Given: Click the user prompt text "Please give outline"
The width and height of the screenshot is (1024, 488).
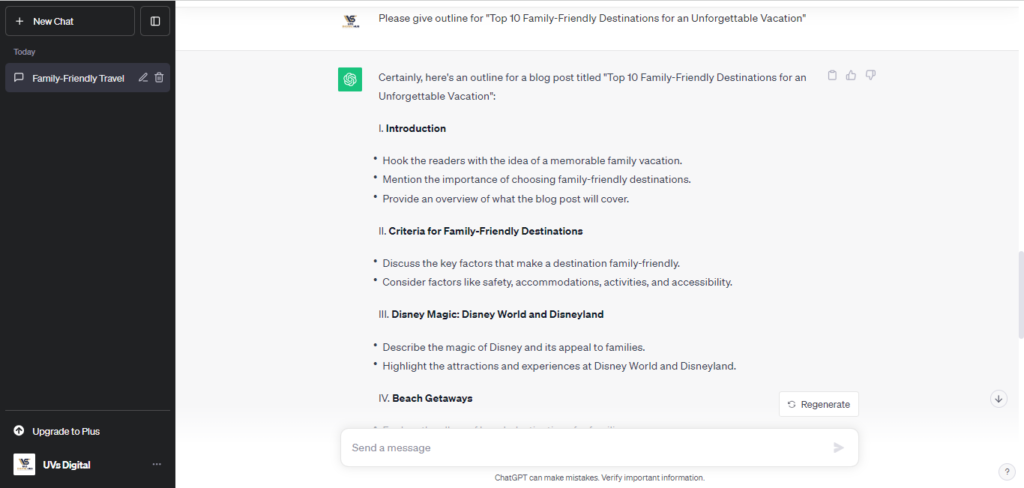Looking at the screenshot, I should [592, 18].
